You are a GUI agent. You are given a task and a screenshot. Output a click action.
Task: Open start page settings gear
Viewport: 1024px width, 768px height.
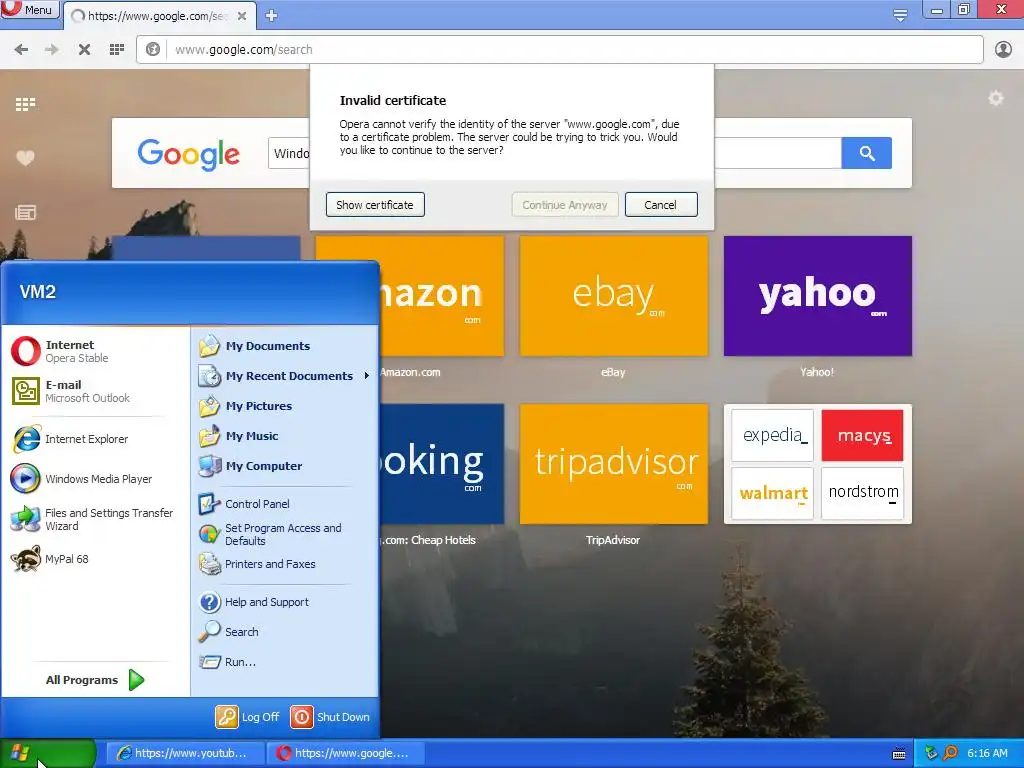[x=995, y=99]
